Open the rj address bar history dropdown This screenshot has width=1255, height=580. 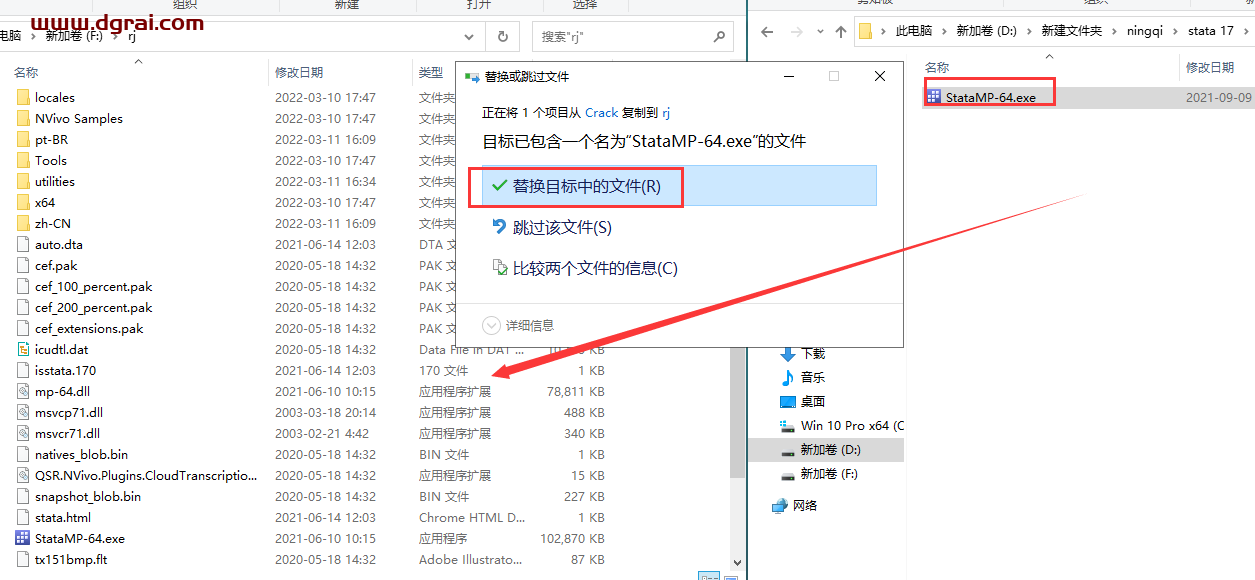(470, 37)
